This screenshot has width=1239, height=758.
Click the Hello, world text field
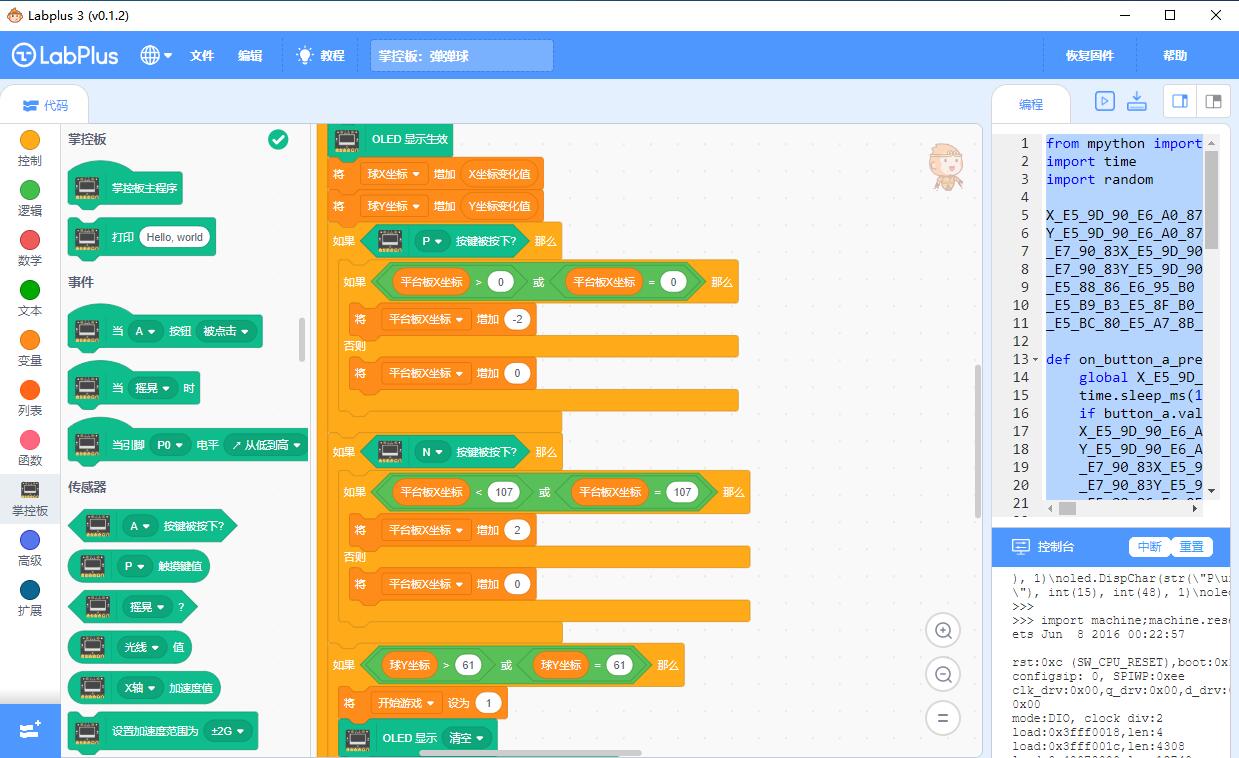point(174,237)
